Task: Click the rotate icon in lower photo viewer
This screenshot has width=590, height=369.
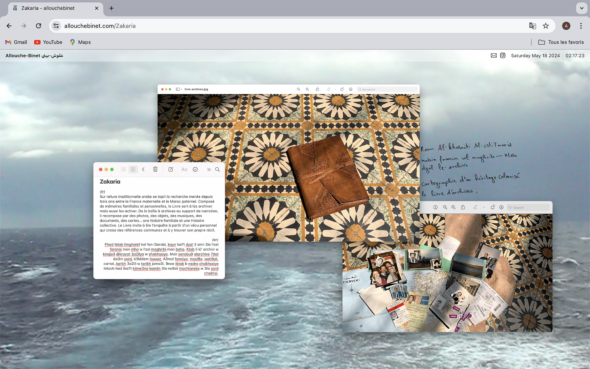Action: 493,207
